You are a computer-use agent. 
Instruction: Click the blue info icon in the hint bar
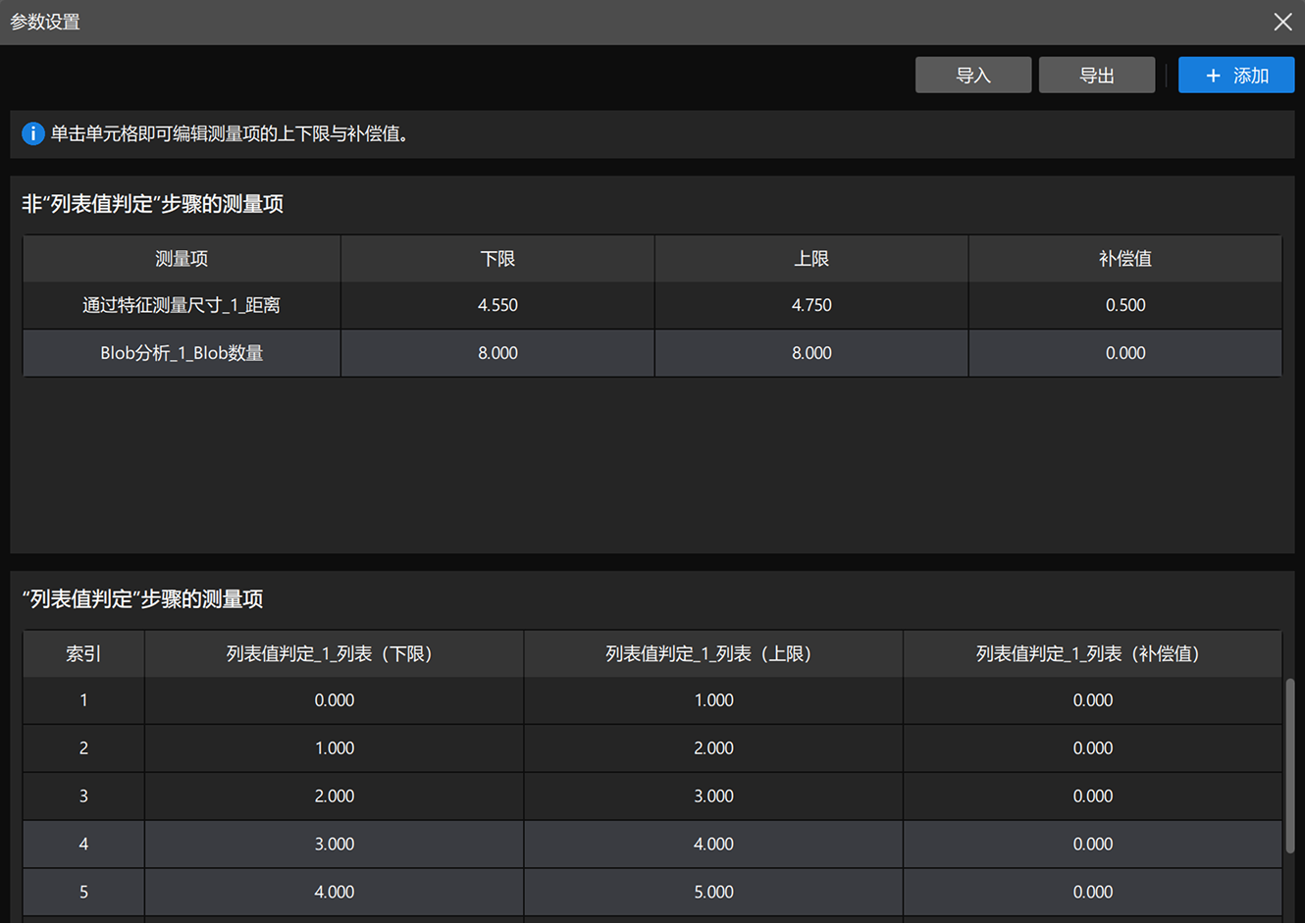coord(32,133)
